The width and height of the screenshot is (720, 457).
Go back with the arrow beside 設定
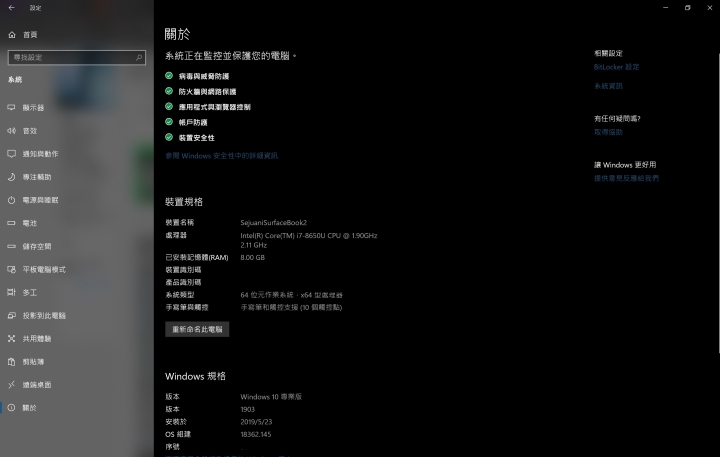pos(11,8)
